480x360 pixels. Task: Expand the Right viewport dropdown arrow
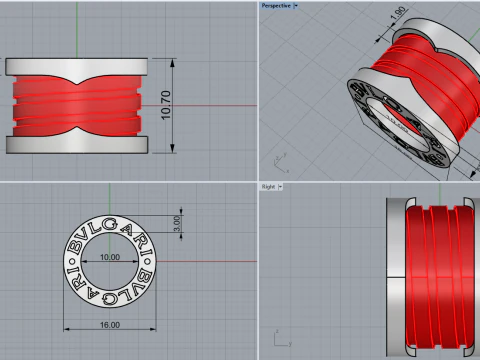[280, 187]
